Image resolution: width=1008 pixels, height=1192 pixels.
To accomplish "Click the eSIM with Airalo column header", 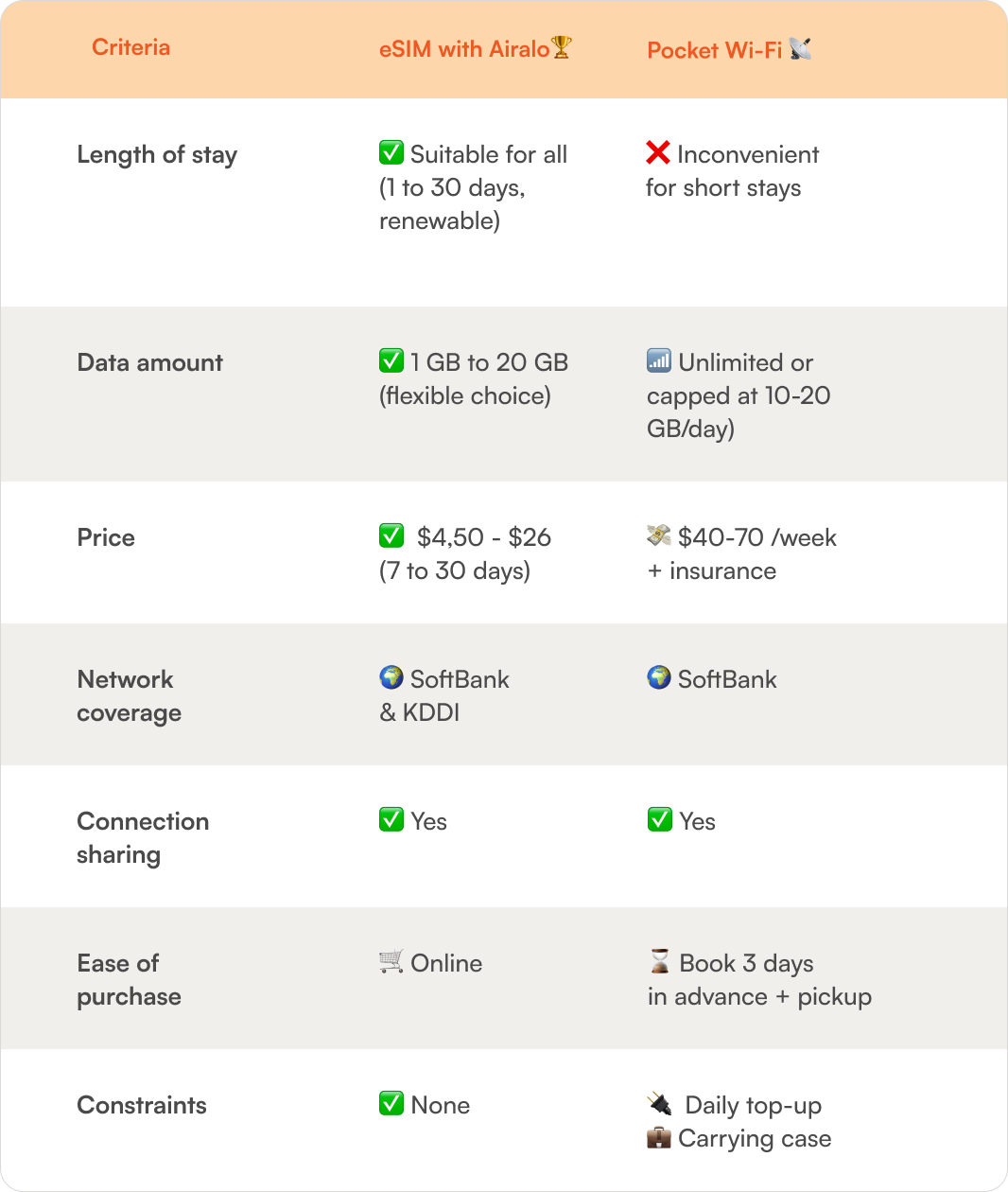I will pos(464,49).
